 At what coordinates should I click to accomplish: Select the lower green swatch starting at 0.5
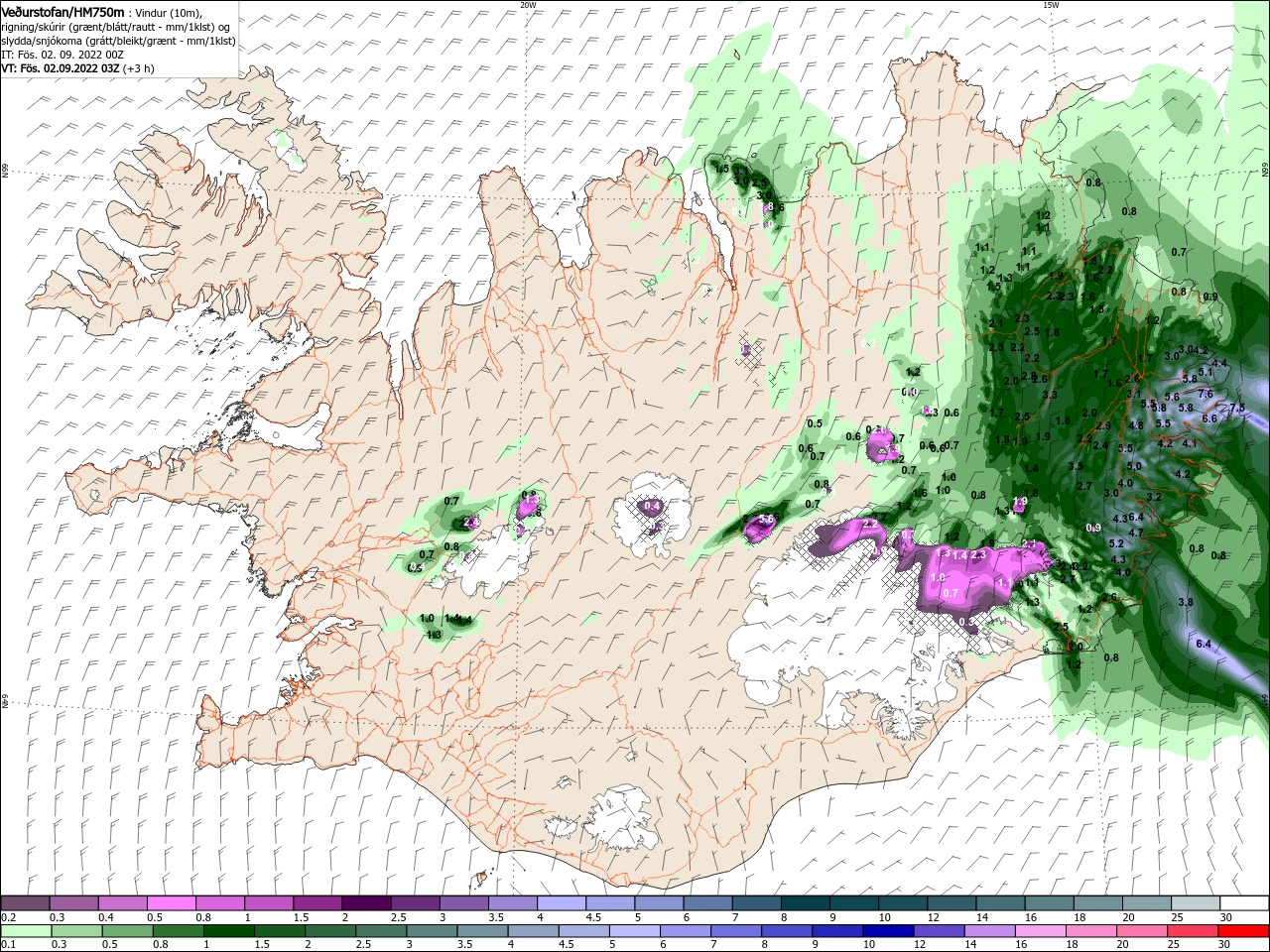(x=127, y=931)
